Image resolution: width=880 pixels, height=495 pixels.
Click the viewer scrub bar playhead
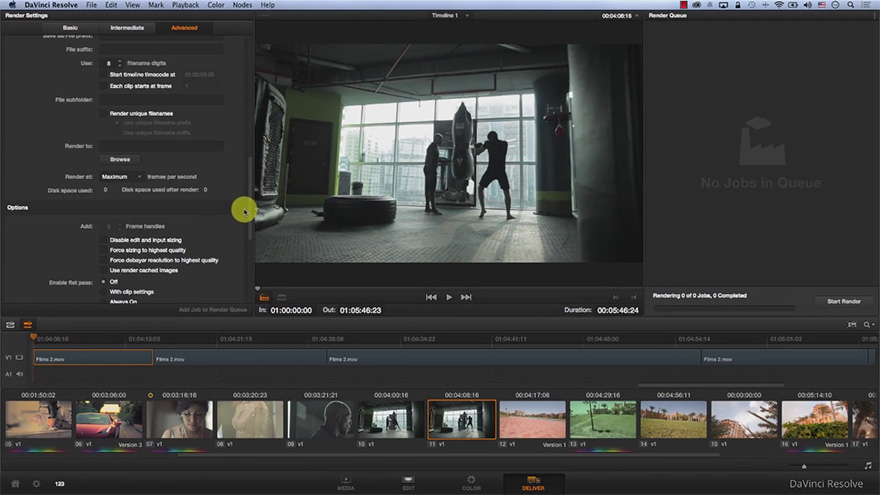(x=258, y=288)
